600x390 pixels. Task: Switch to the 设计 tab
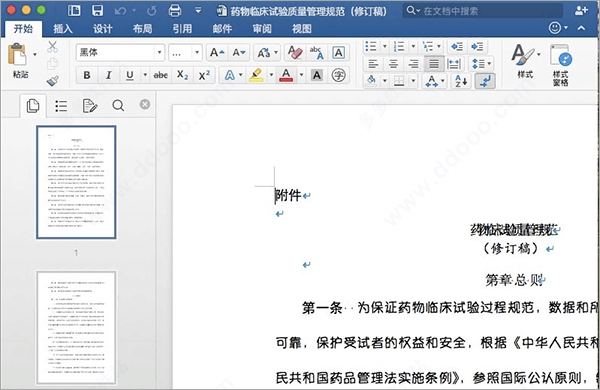click(x=103, y=28)
